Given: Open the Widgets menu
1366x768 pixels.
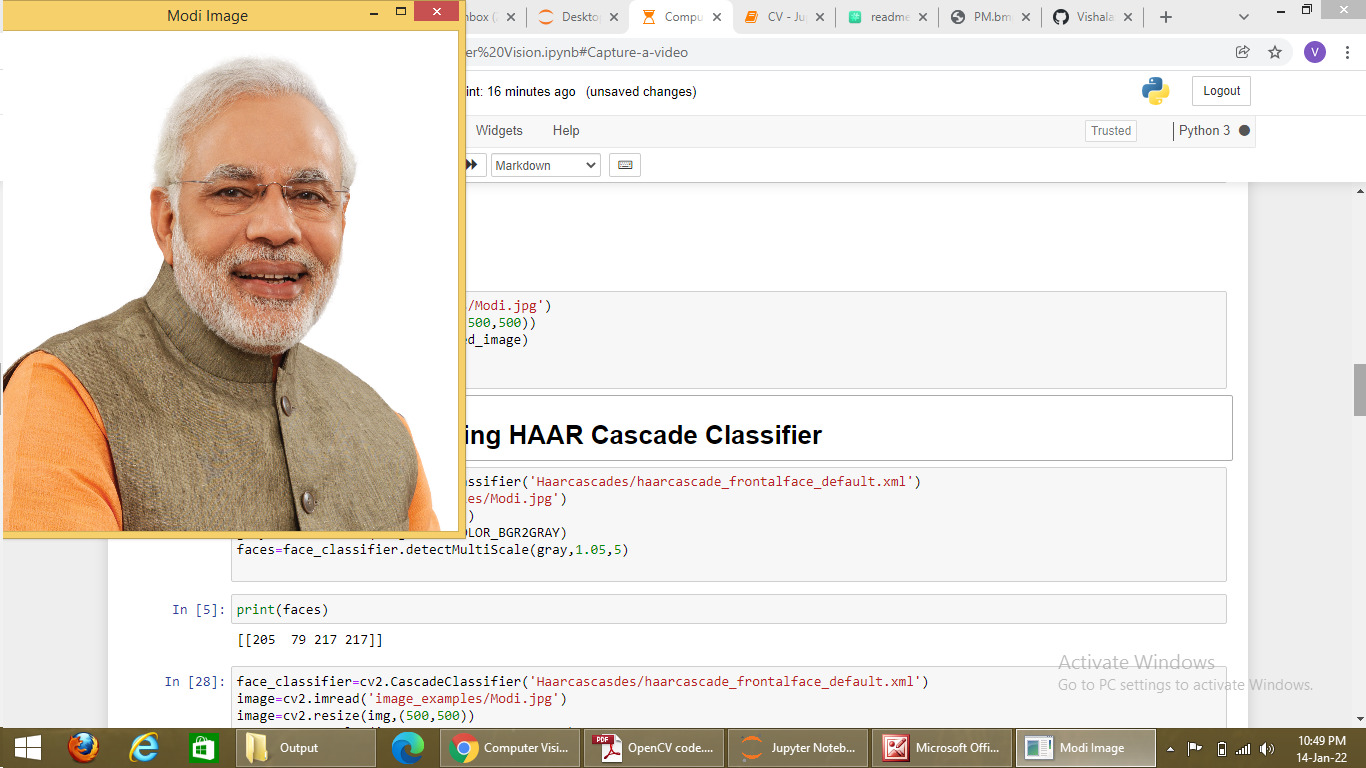Looking at the screenshot, I should coord(498,130).
